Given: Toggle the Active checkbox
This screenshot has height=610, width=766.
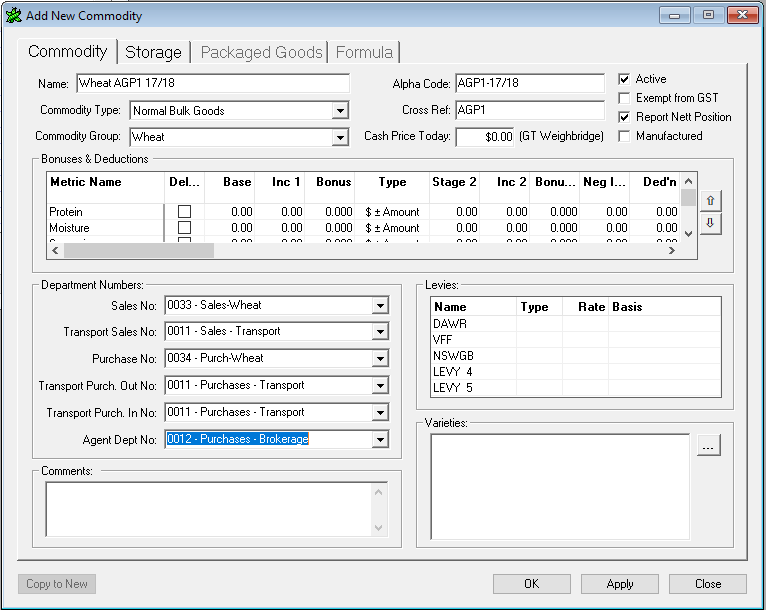Looking at the screenshot, I should (624, 79).
